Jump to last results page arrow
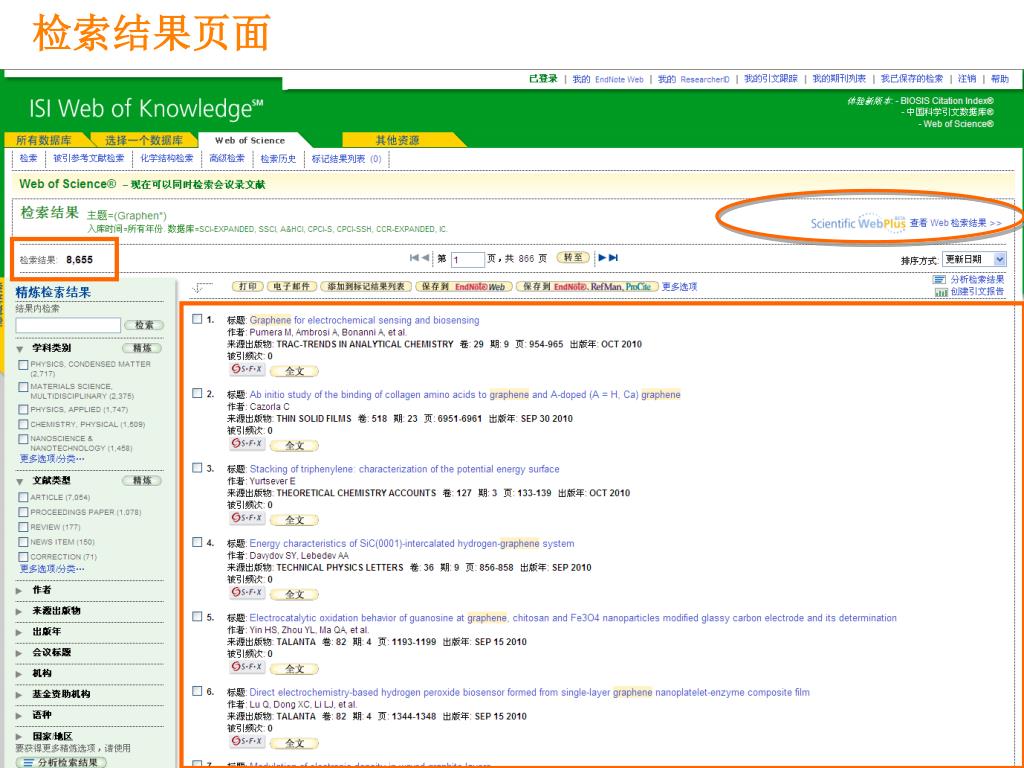 point(613,257)
